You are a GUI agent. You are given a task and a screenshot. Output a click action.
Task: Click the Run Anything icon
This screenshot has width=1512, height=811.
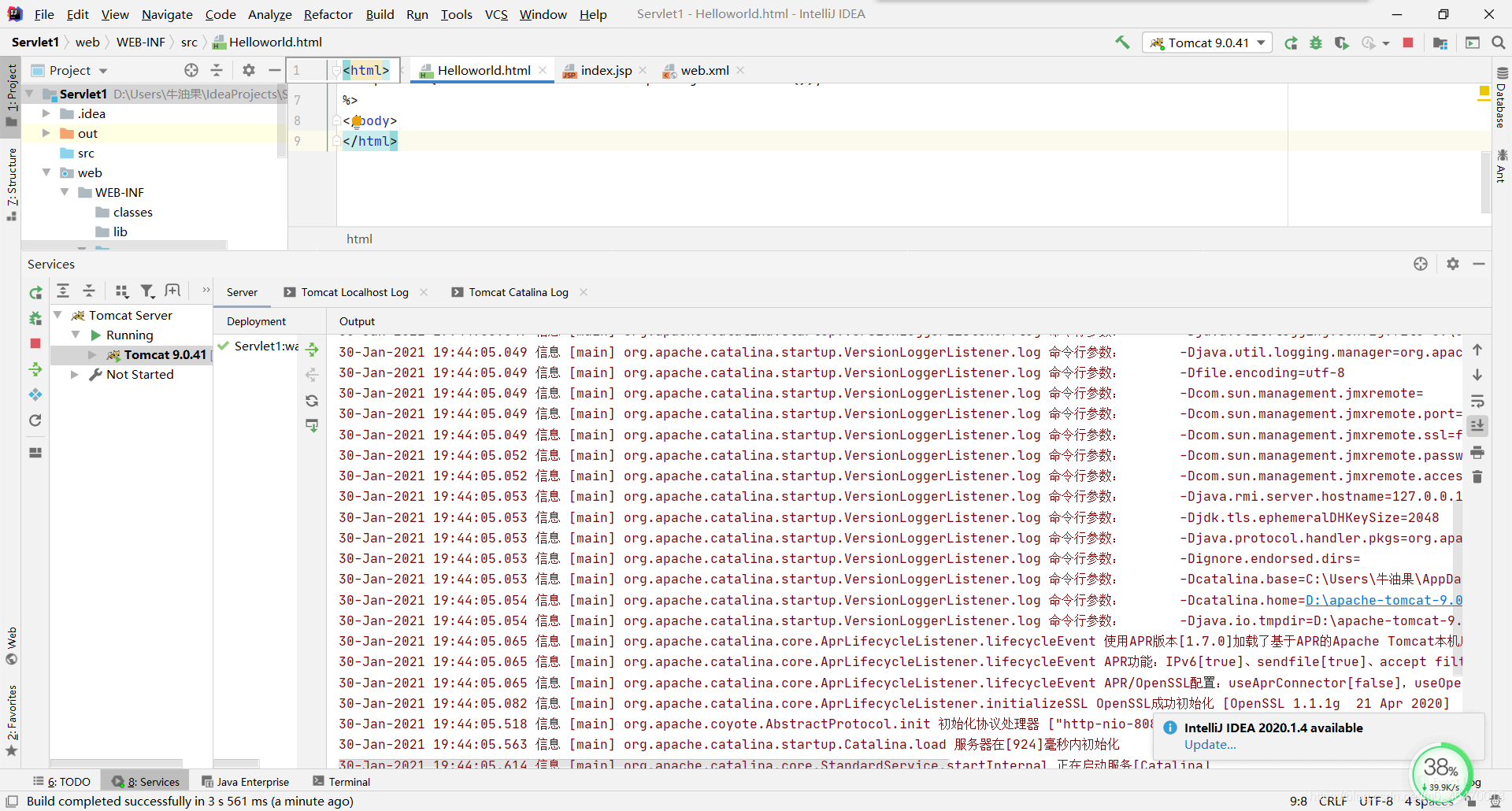(1473, 43)
